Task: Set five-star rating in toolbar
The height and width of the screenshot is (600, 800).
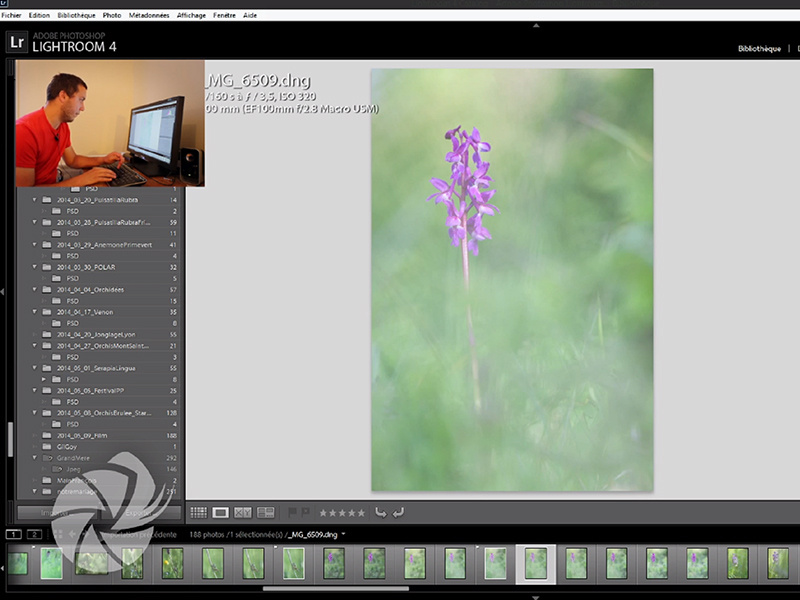Action: pos(360,512)
